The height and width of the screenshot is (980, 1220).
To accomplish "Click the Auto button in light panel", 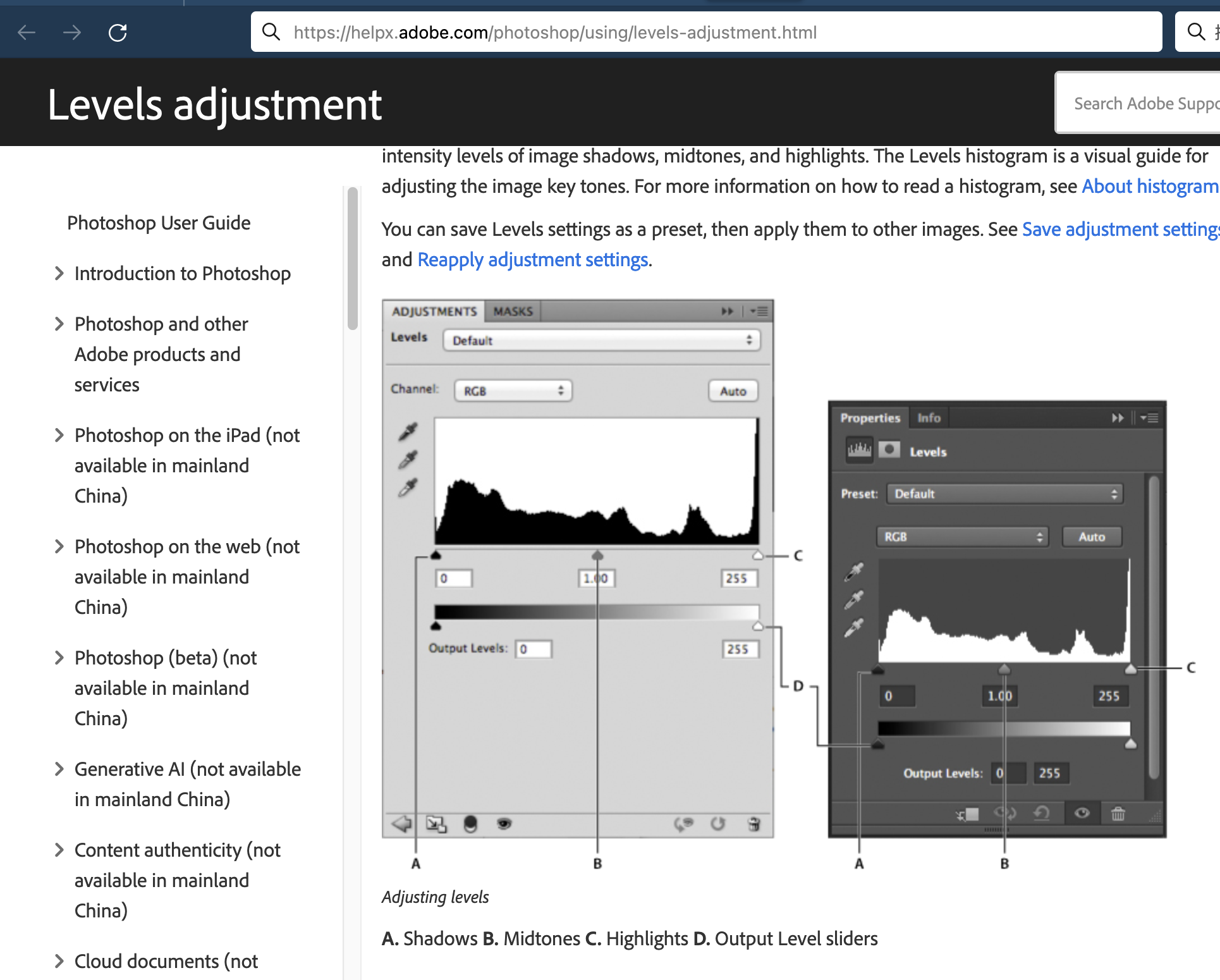I will 733,391.
